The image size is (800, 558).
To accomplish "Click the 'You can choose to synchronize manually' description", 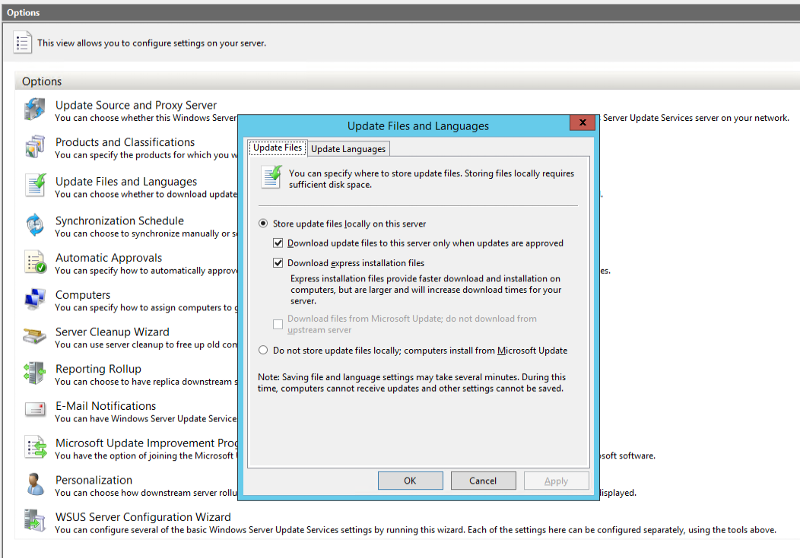I will pyautogui.click(x=146, y=234).
